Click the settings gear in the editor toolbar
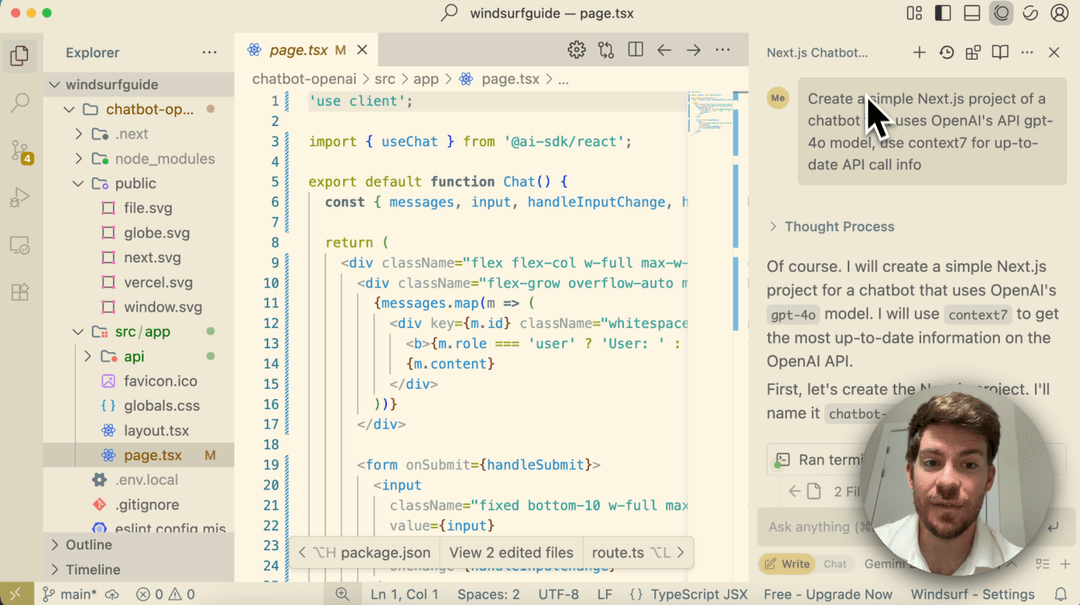Image resolution: width=1080 pixels, height=605 pixels. (x=576, y=49)
